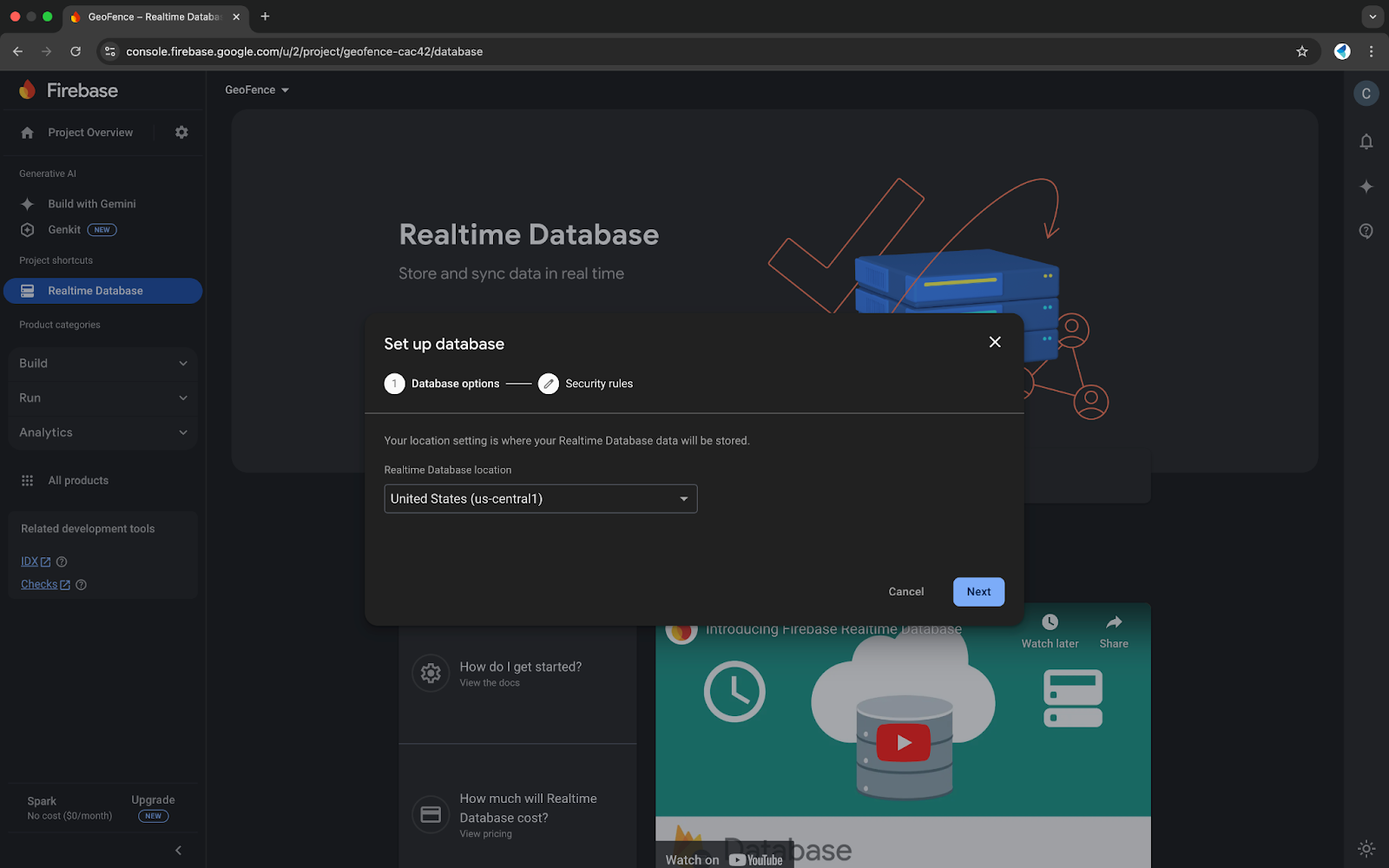Screen dimensions: 1389x868
Task: Open the notifications bell icon
Action: click(1366, 141)
